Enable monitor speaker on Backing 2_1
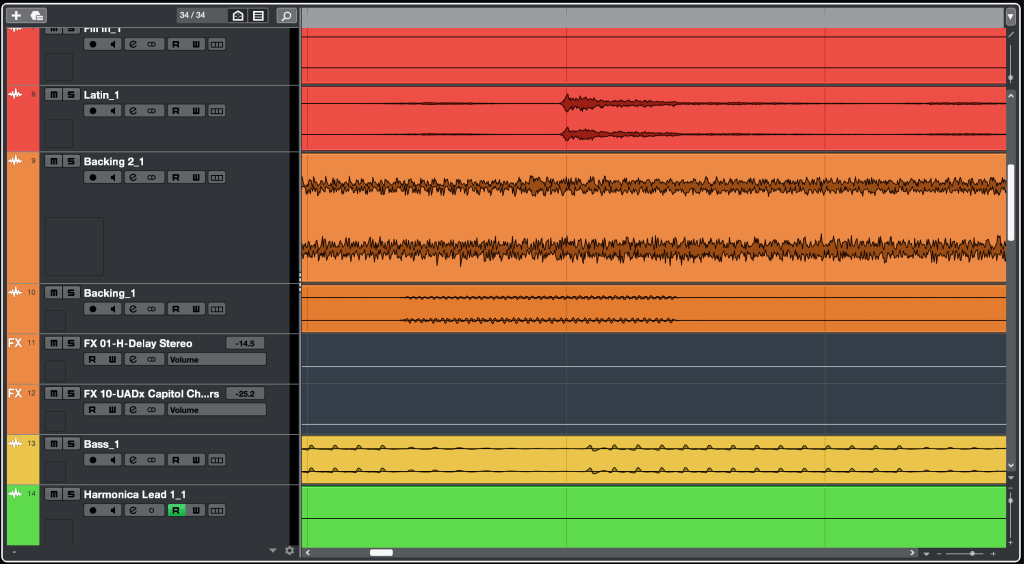Viewport: 1024px width, 564px height. point(114,177)
